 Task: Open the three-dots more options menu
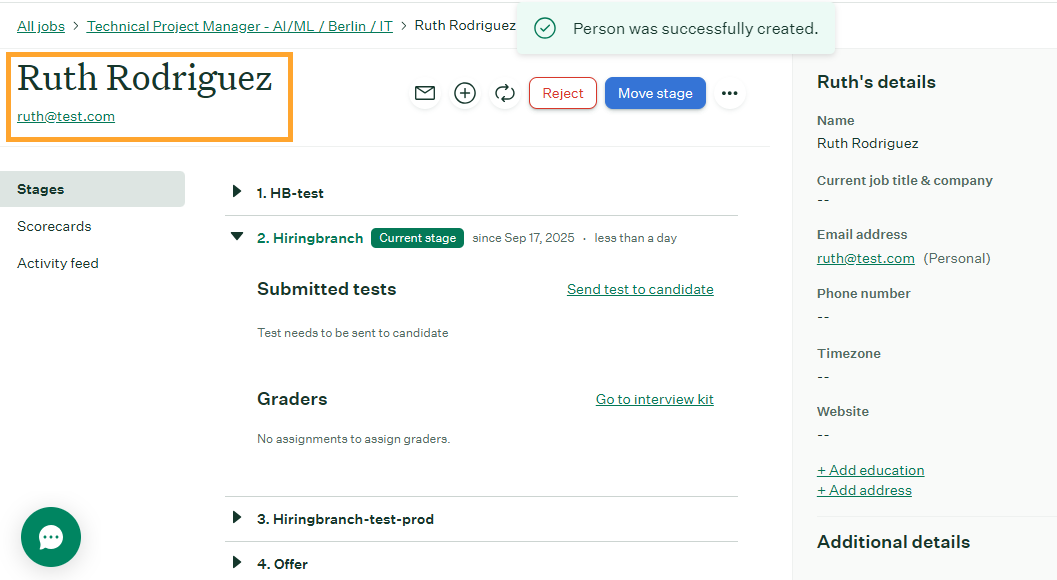click(x=729, y=93)
